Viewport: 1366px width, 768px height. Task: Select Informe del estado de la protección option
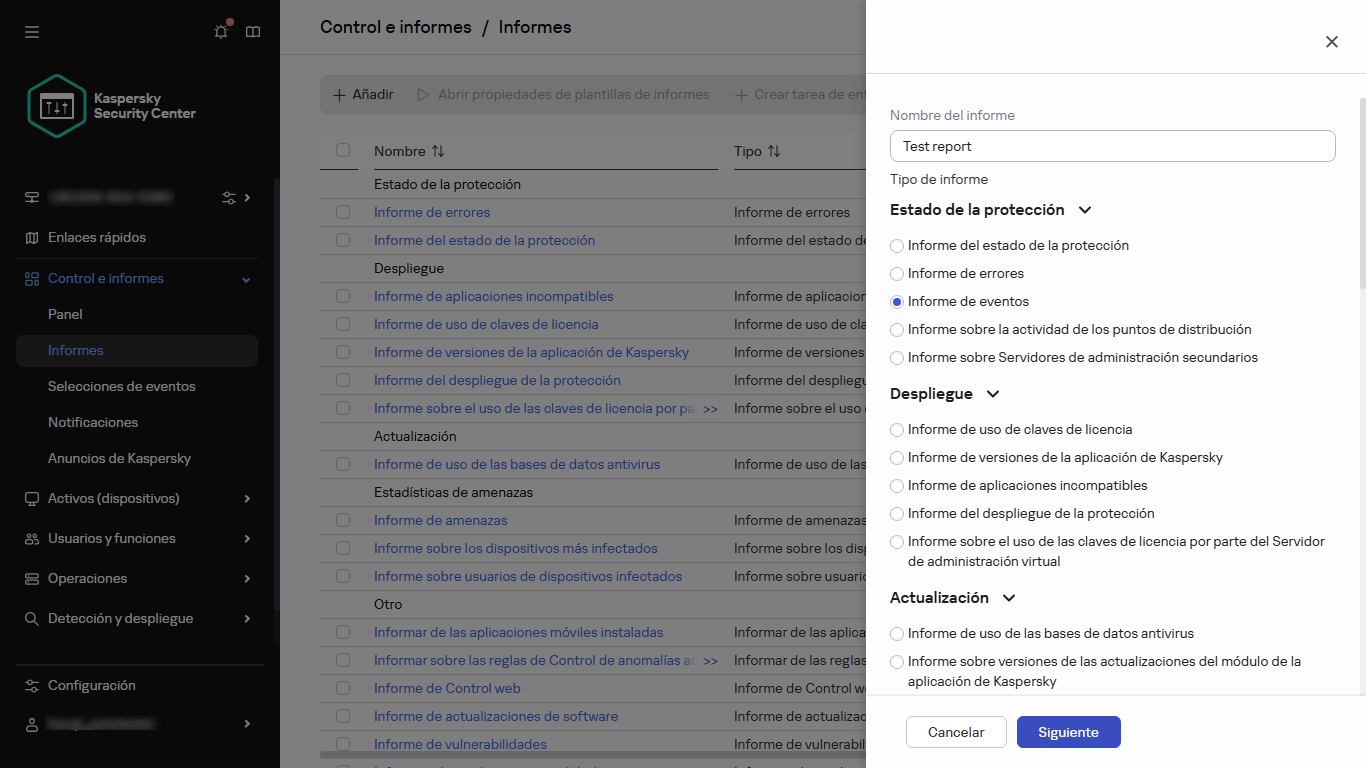pos(897,246)
